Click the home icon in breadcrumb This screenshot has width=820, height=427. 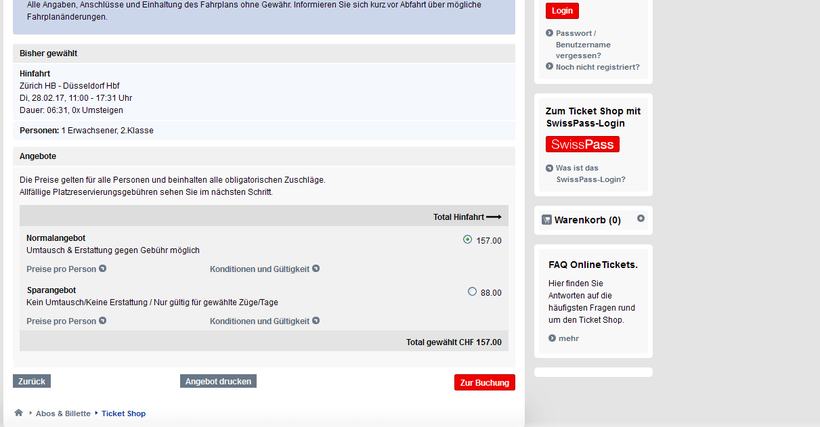18,413
